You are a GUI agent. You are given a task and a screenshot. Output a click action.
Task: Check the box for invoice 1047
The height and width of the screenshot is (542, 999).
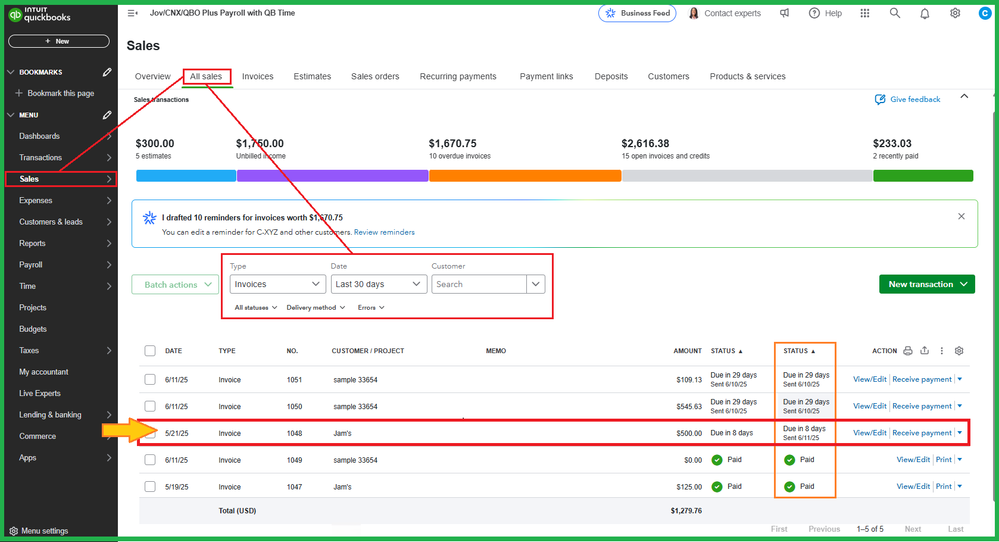point(150,487)
